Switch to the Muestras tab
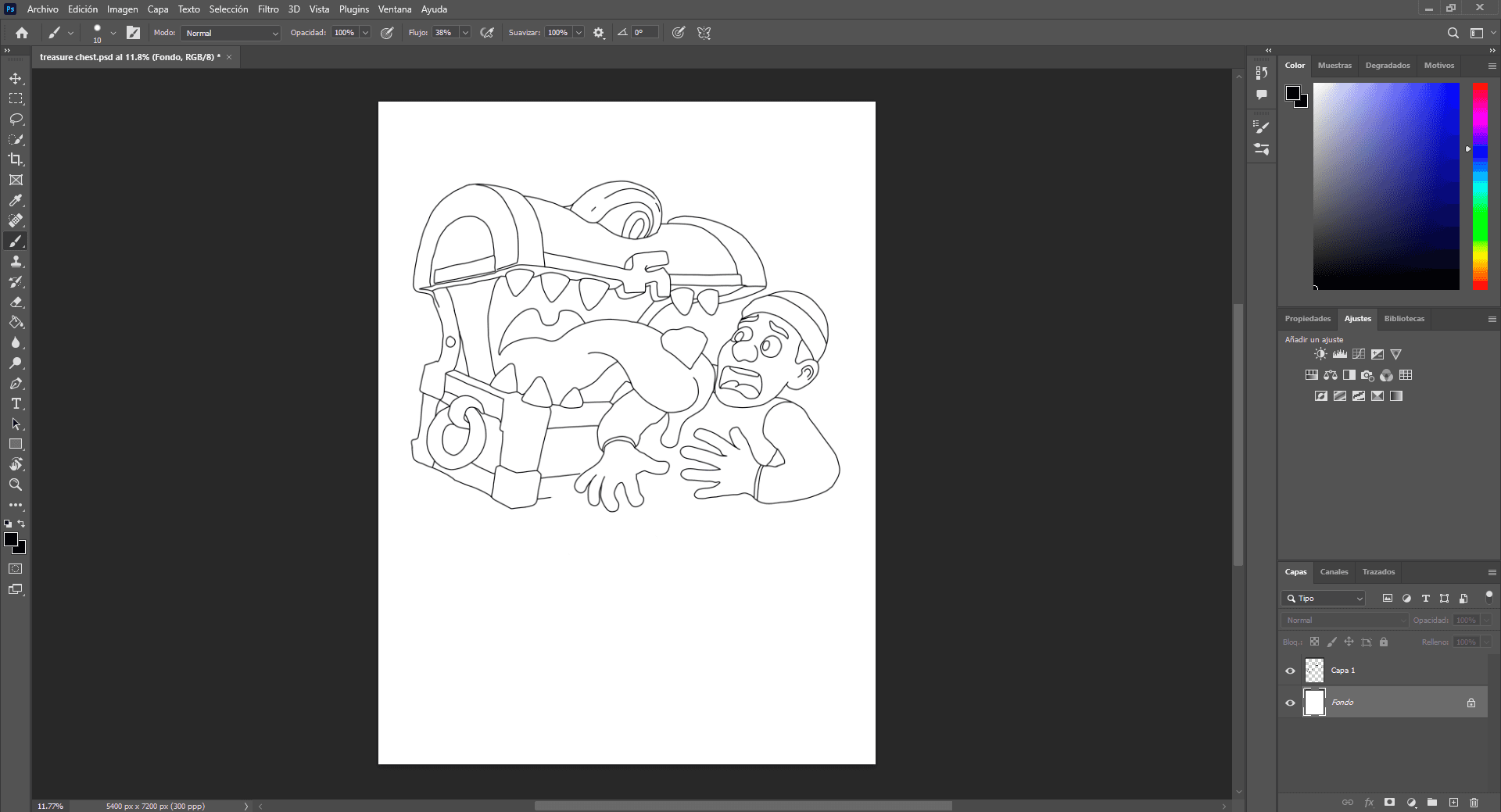 pyautogui.click(x=1334, y=66)
